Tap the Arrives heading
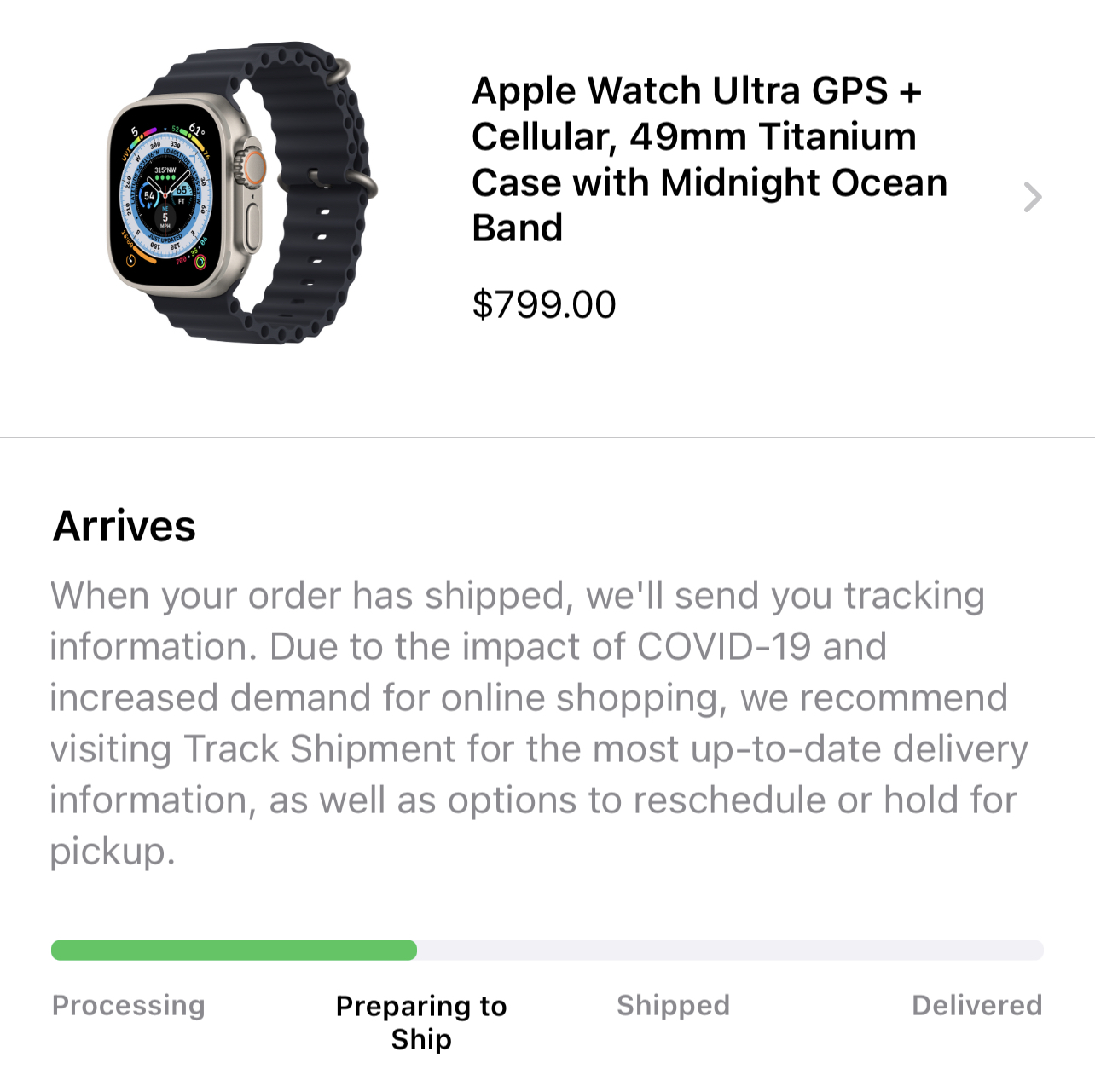1095x1092 pixels. [125, 526]
